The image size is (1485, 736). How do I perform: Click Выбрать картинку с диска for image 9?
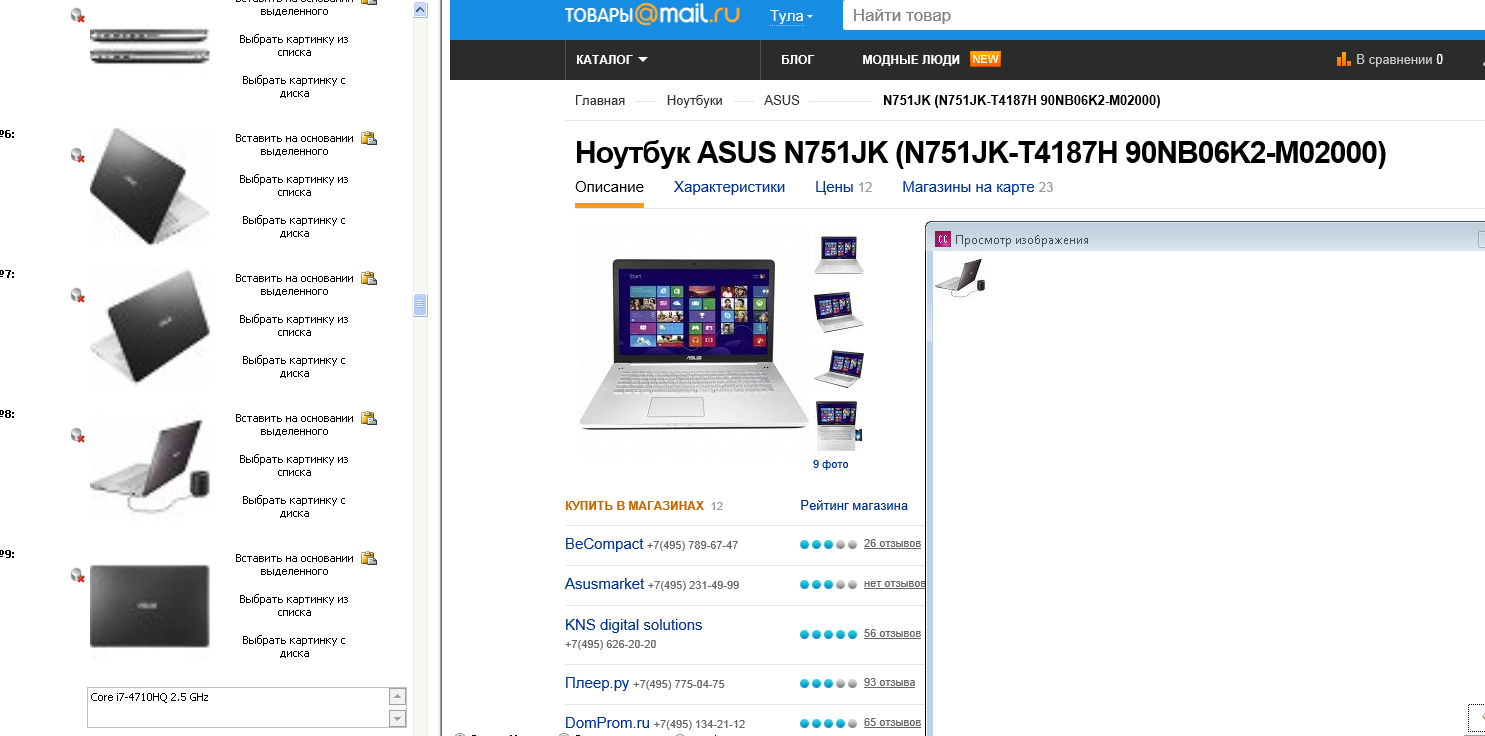click(294, 647)
